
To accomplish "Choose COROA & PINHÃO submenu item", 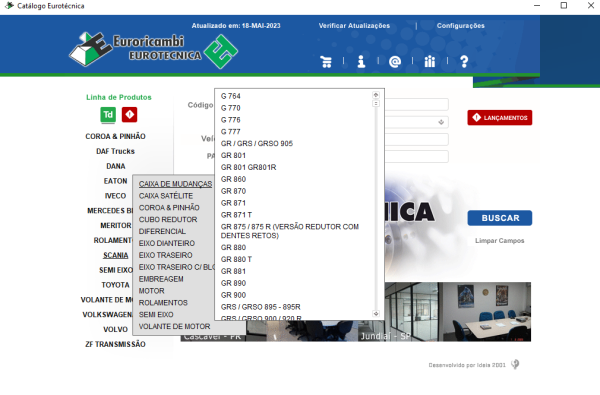I will (x=169, y=207).
